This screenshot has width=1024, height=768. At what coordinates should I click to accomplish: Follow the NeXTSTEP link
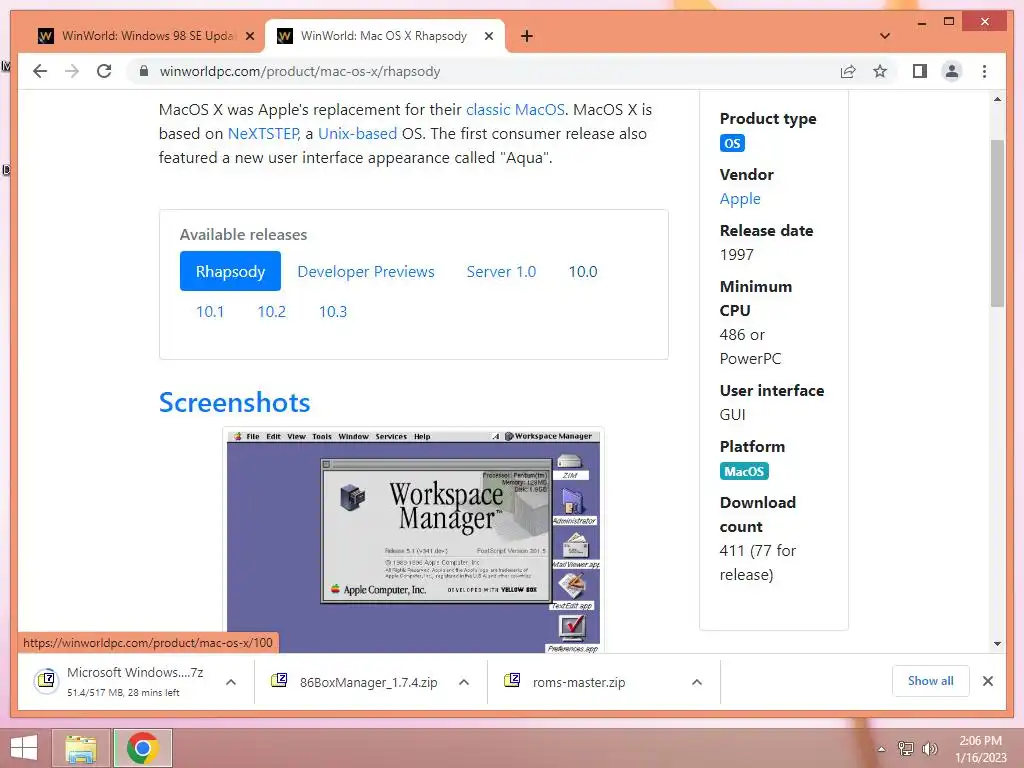(264, 134)
